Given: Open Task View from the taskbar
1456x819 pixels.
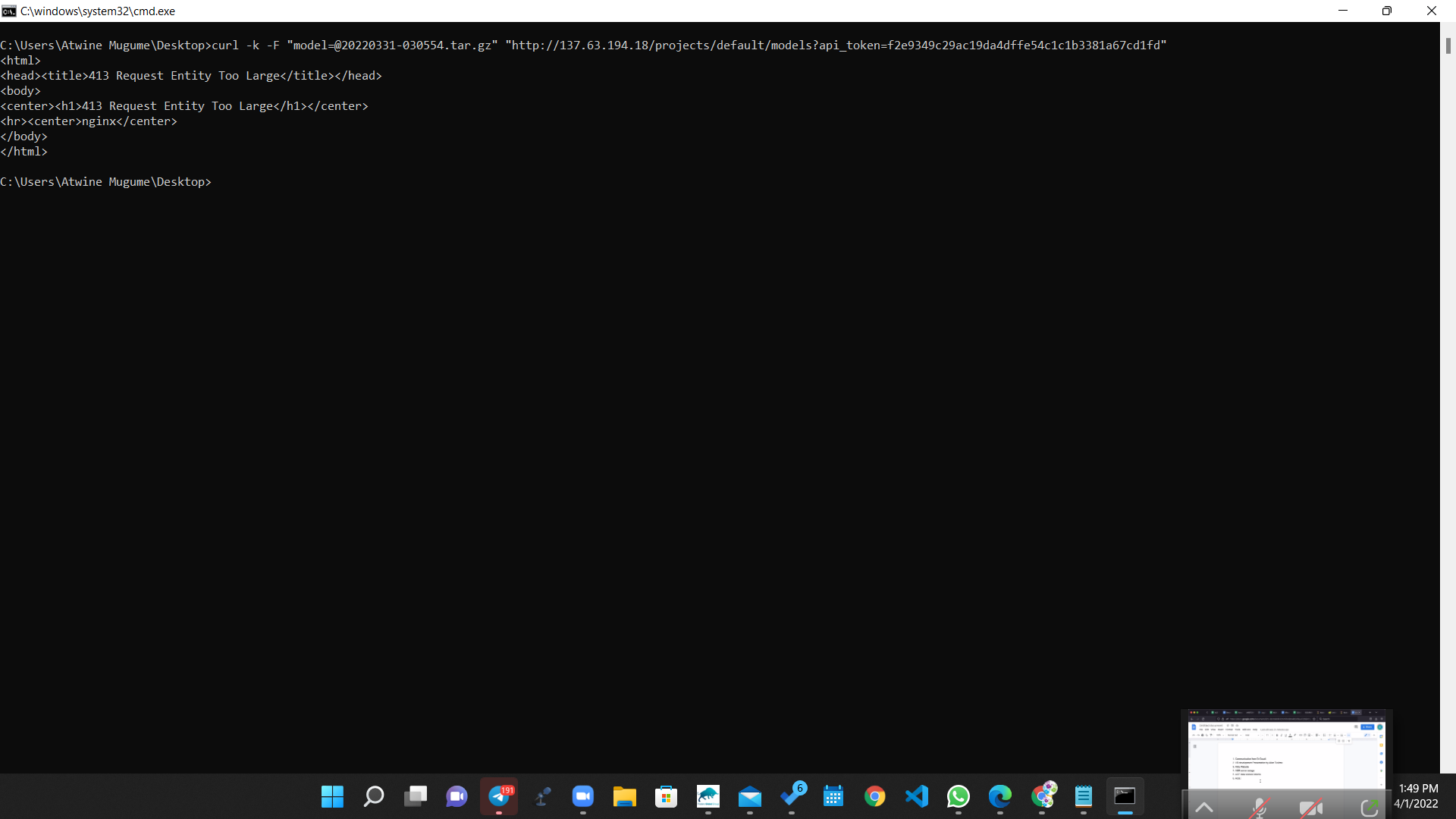Looking at the screenshot, I should click(x=416, y=796).
